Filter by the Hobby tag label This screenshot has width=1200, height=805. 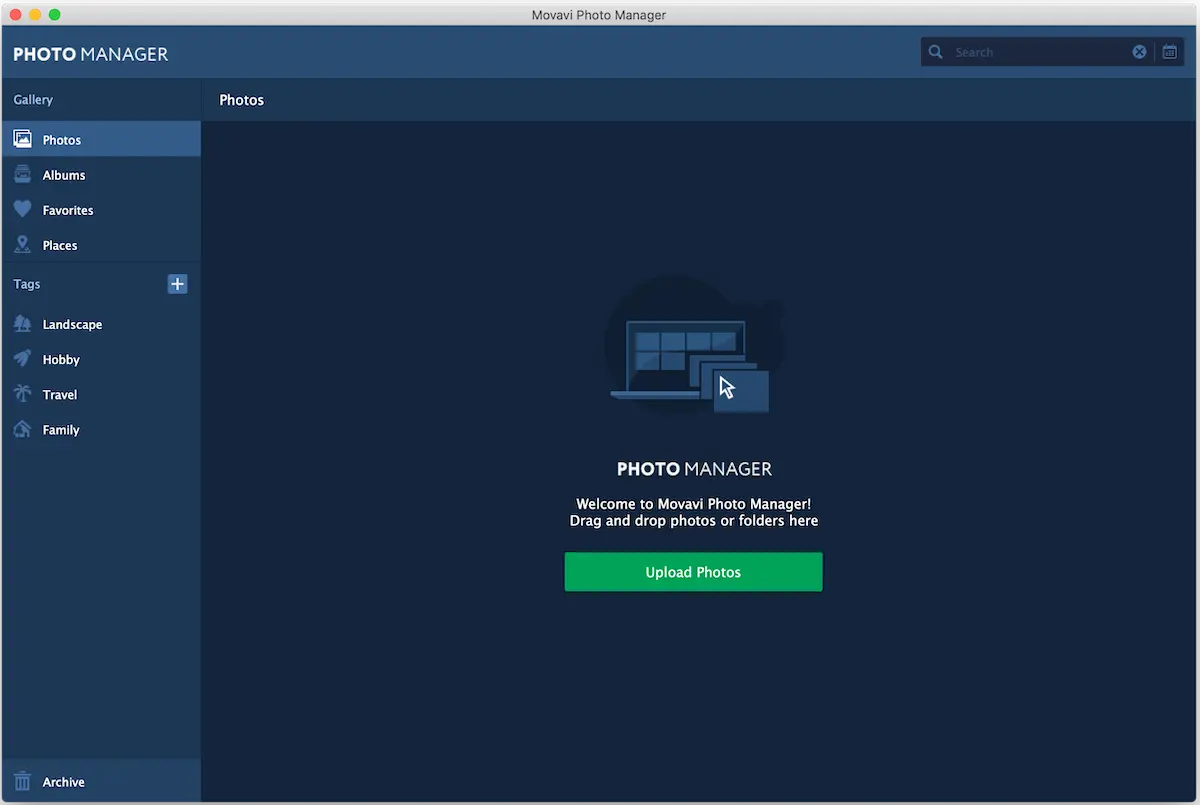(61, 359)
